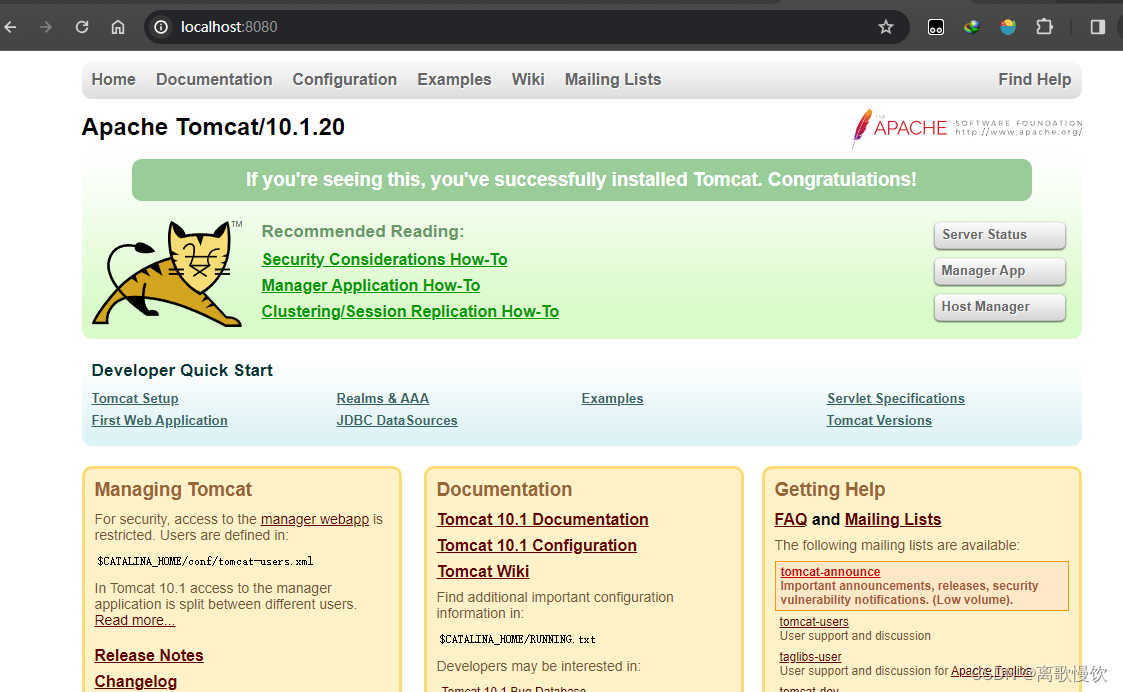Image resolution: width=1123 pixels, height=692 pixels.
Task: Open Tomcat 10.1 Documentation link
Action: [543, 519]
